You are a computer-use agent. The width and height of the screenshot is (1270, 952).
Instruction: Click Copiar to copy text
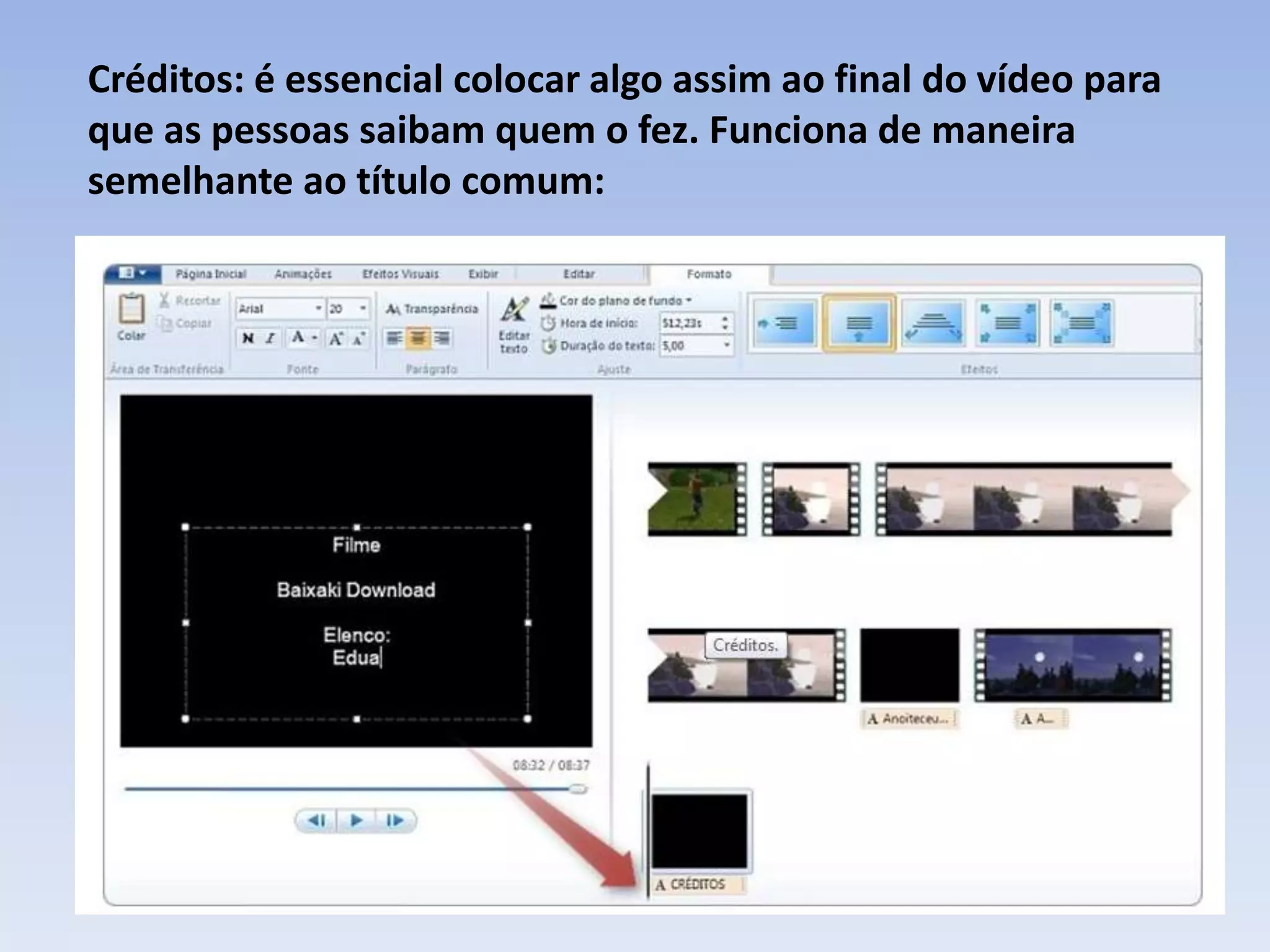coord(185,323)
